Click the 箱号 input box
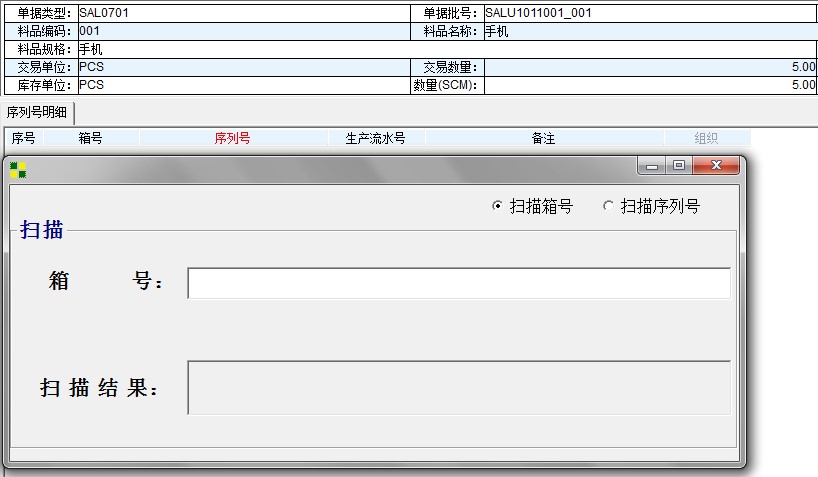 [x=458, y=283]
